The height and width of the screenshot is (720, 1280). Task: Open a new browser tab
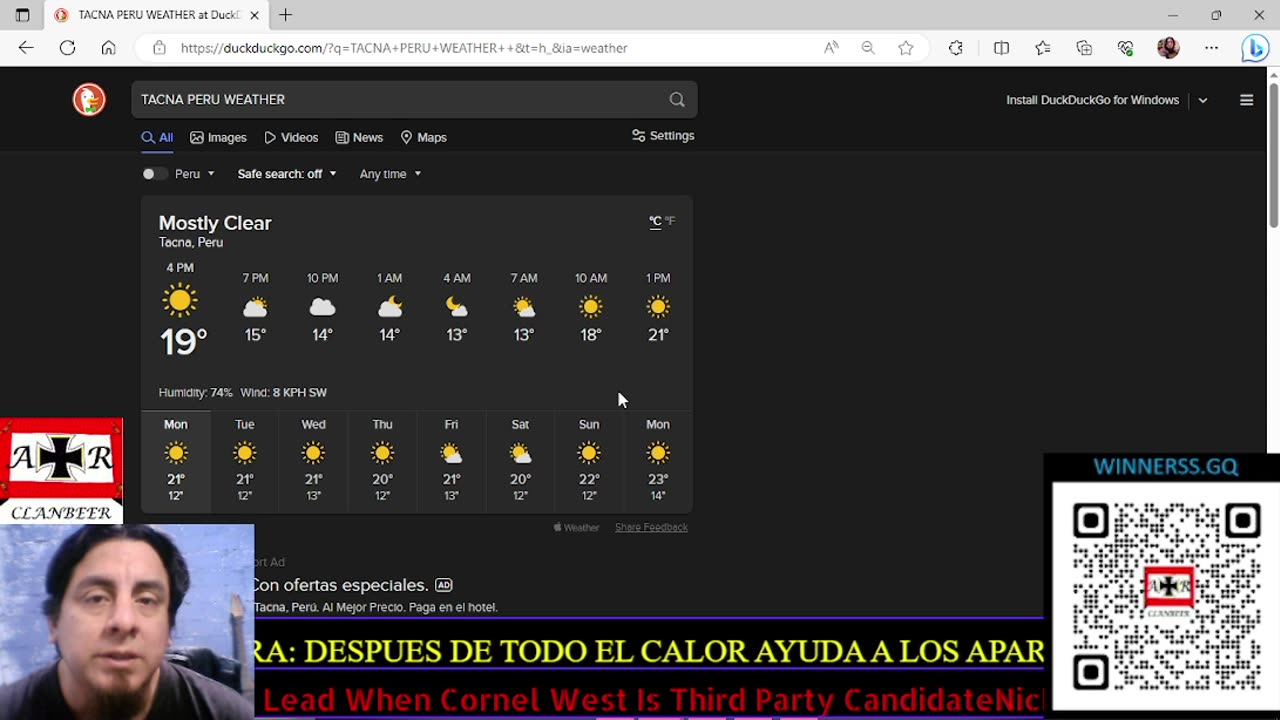(x=286, y=15)
